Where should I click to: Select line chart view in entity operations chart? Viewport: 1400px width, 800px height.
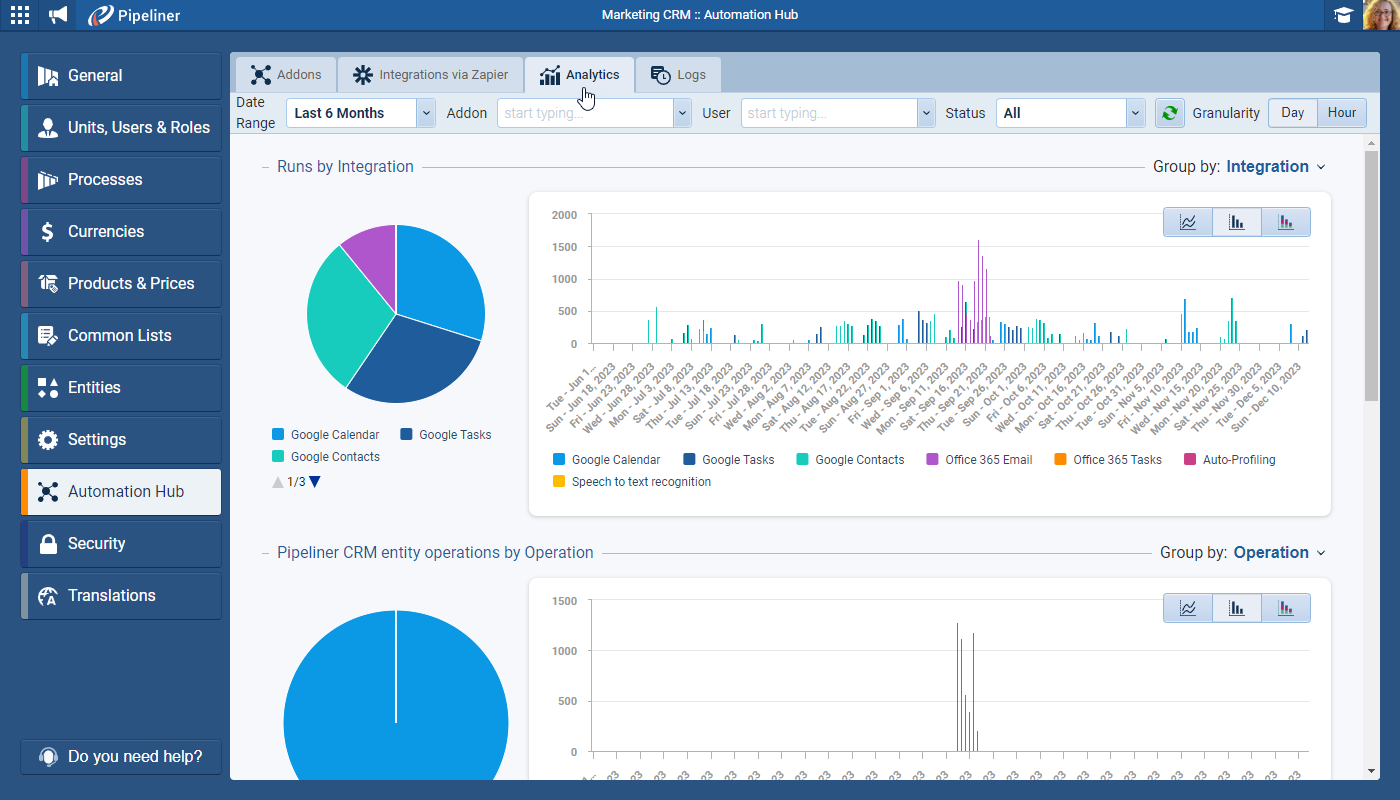point(1188,608)
